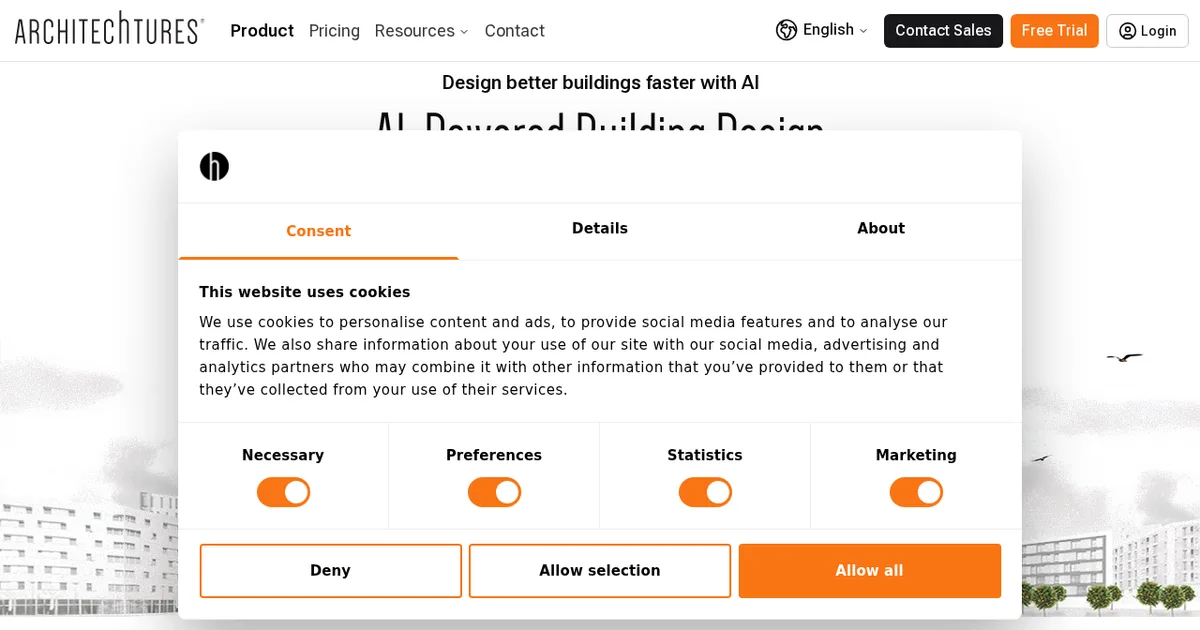Viewport: 1200px width, 630px height.
Task: Turn off the Statistics cookies switch
Action: tap(705, 492)
